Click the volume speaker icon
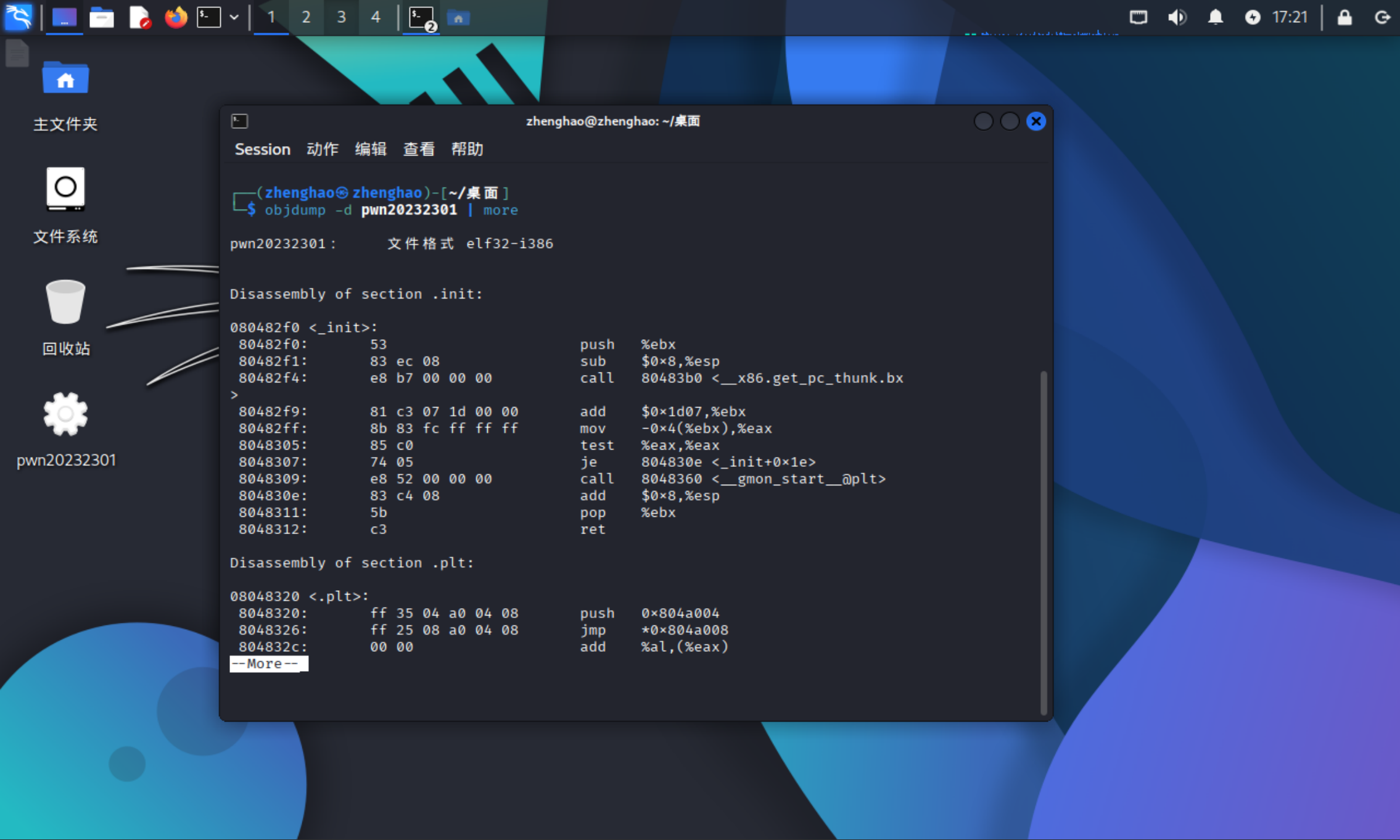 pos(1177,17)
